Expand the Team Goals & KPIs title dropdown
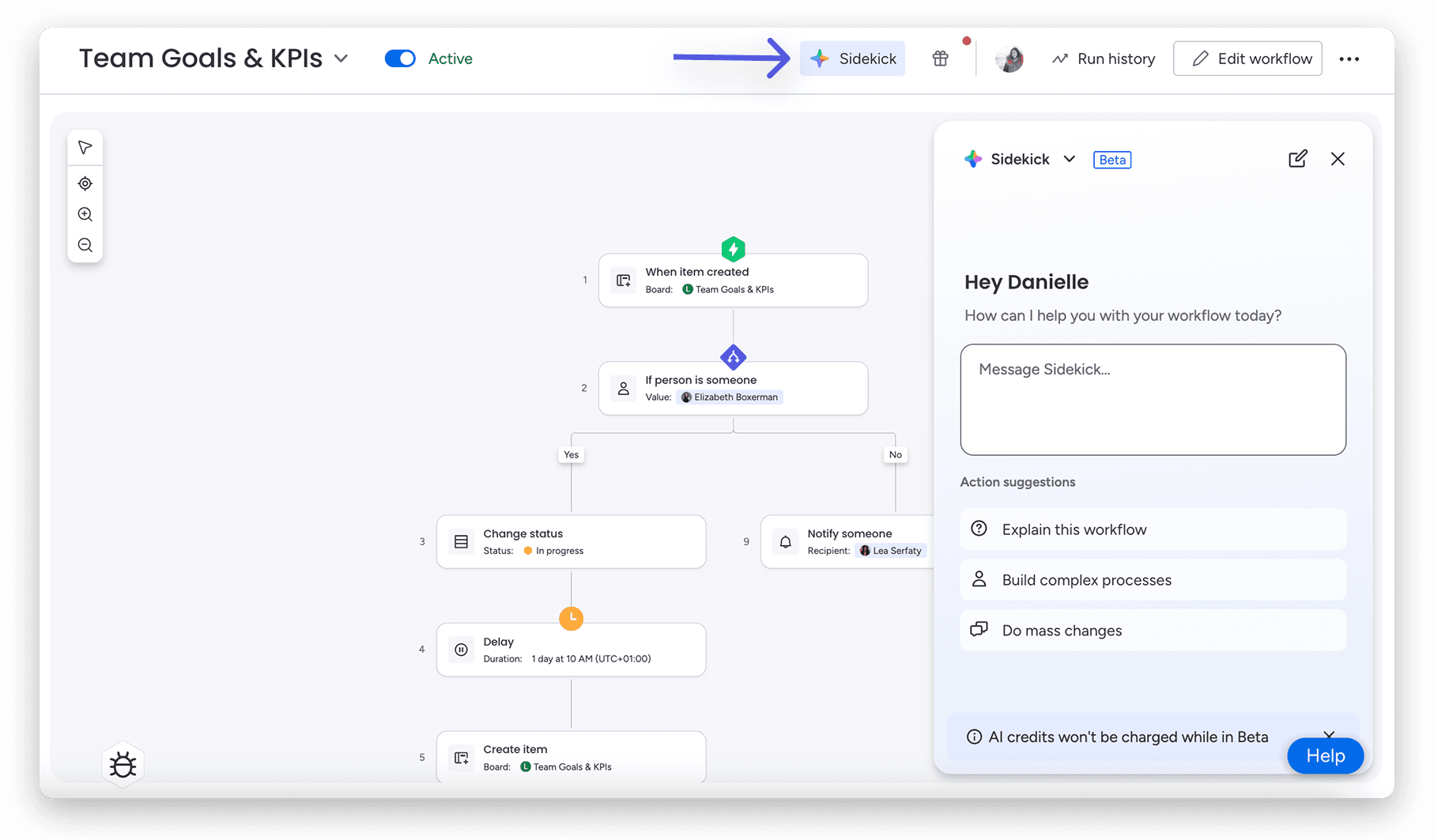The image size is (1434, 840). (342, 58)
